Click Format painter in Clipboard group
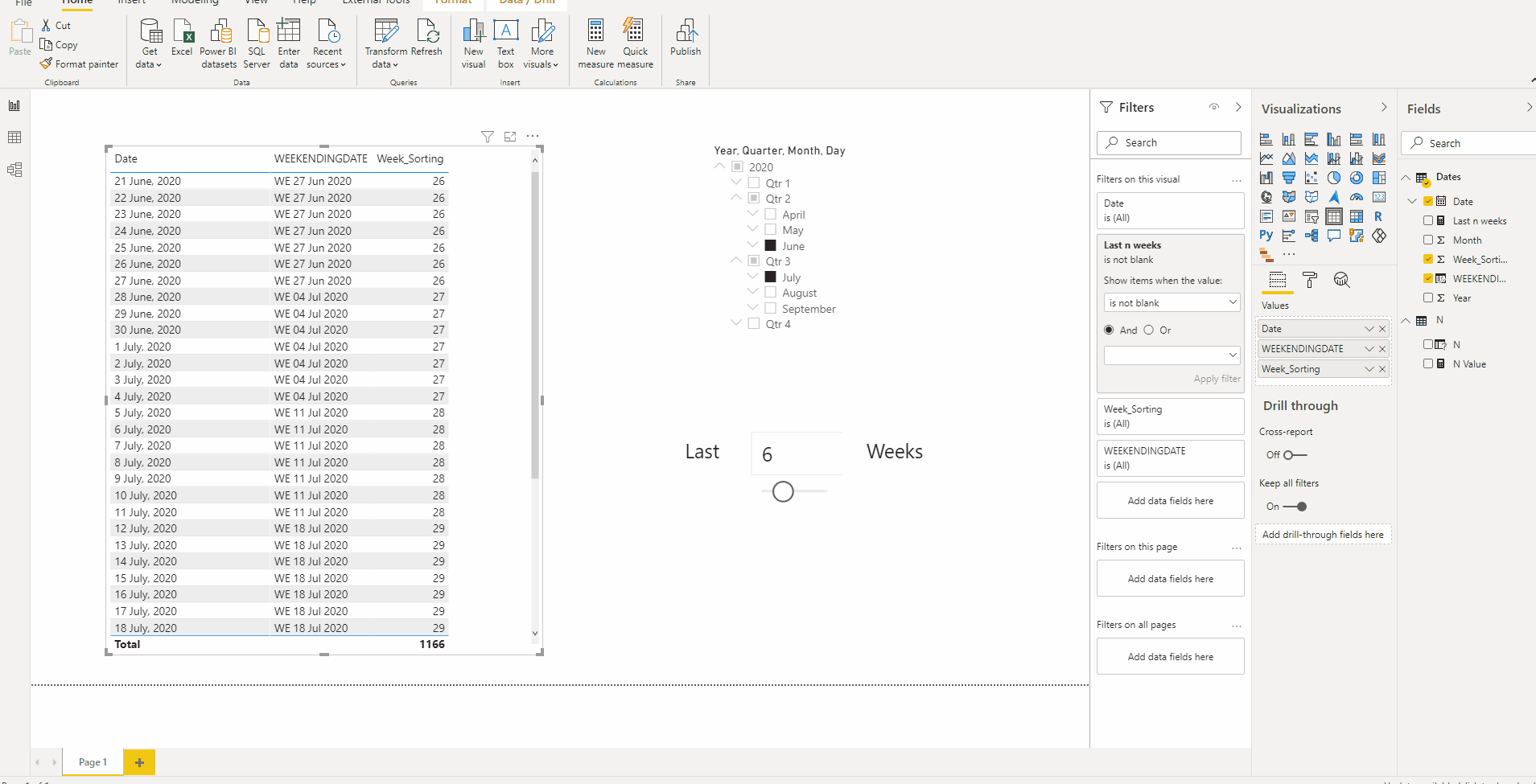Viewport: 1536px width, 784px height. click(x=79, y=64)
